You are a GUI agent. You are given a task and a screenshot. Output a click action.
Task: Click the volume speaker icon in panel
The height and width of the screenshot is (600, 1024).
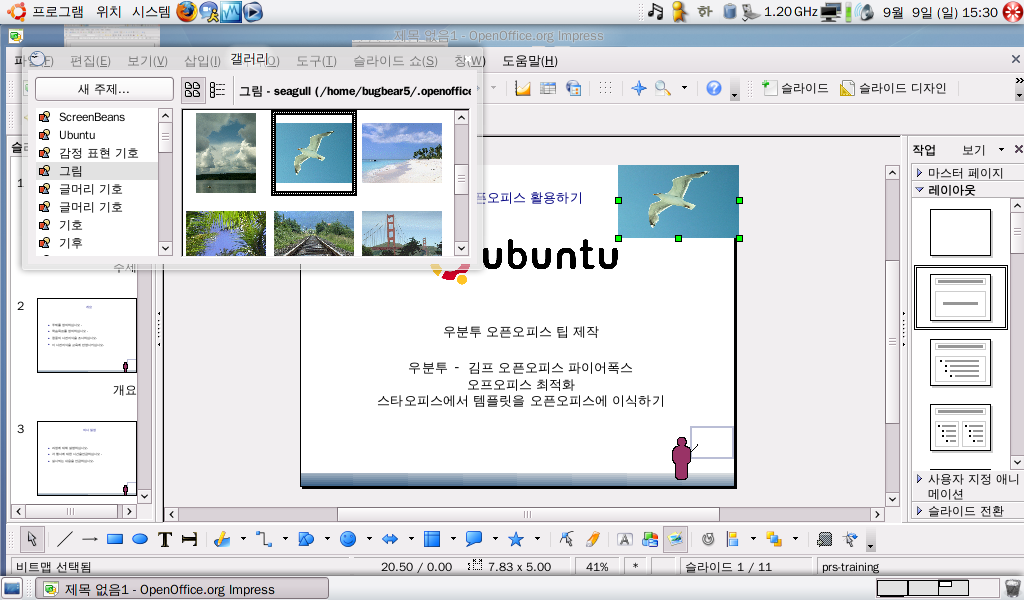tap(865, 12)
